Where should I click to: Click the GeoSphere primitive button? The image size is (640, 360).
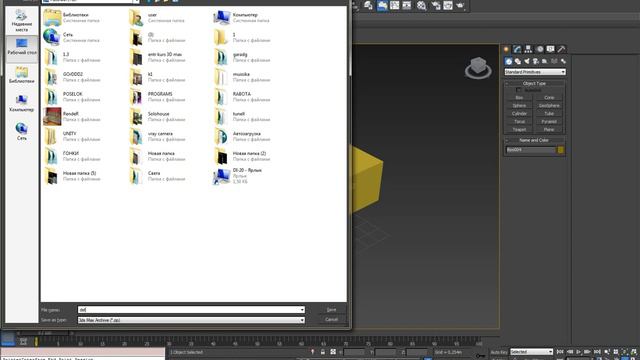click(549, 105)
